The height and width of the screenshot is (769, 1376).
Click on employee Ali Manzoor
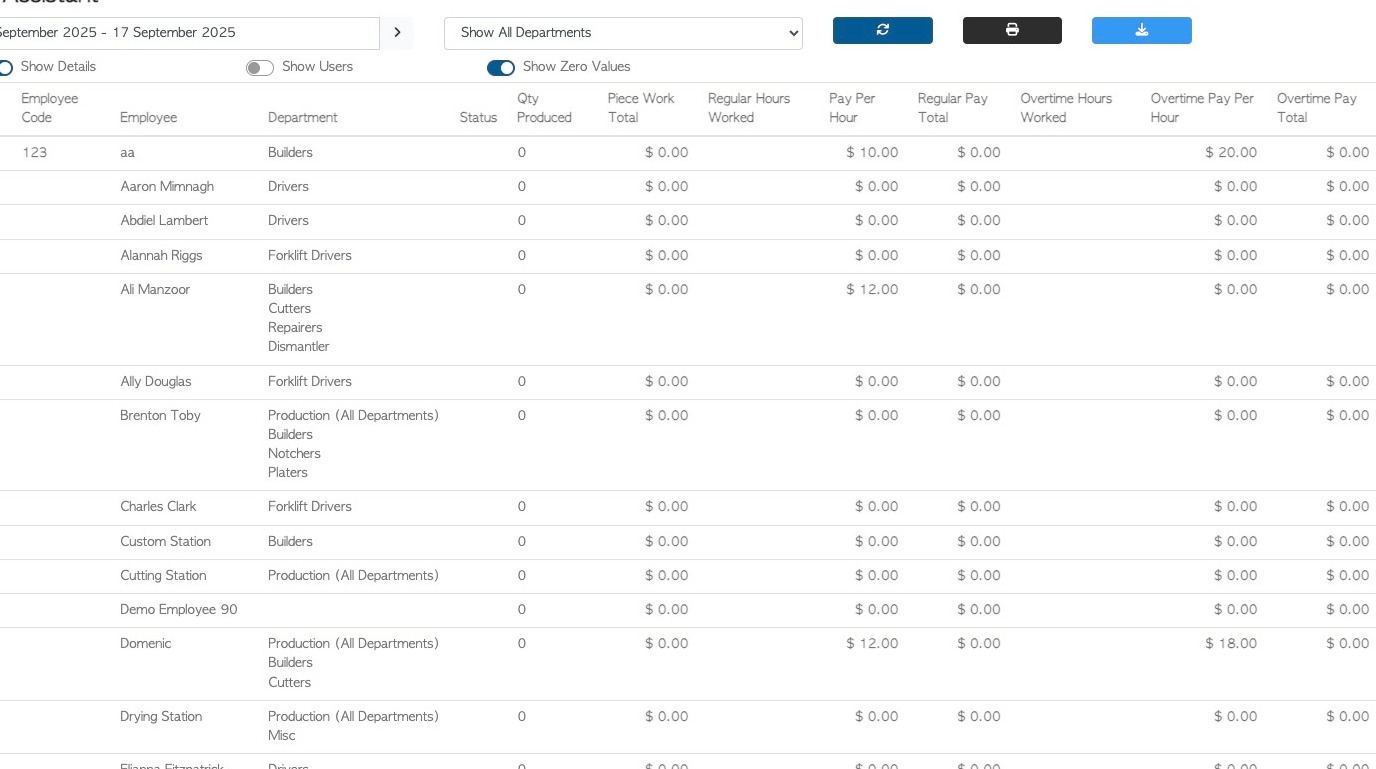(x=155, y=290)
